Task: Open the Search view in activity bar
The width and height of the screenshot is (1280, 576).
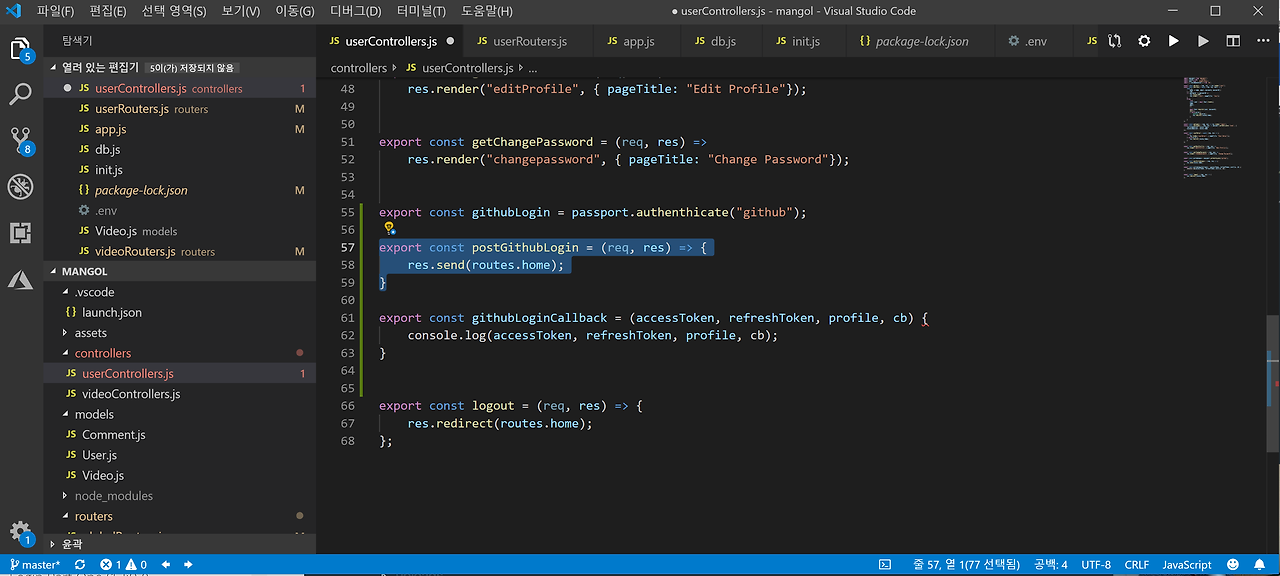Action: point(20,94)
